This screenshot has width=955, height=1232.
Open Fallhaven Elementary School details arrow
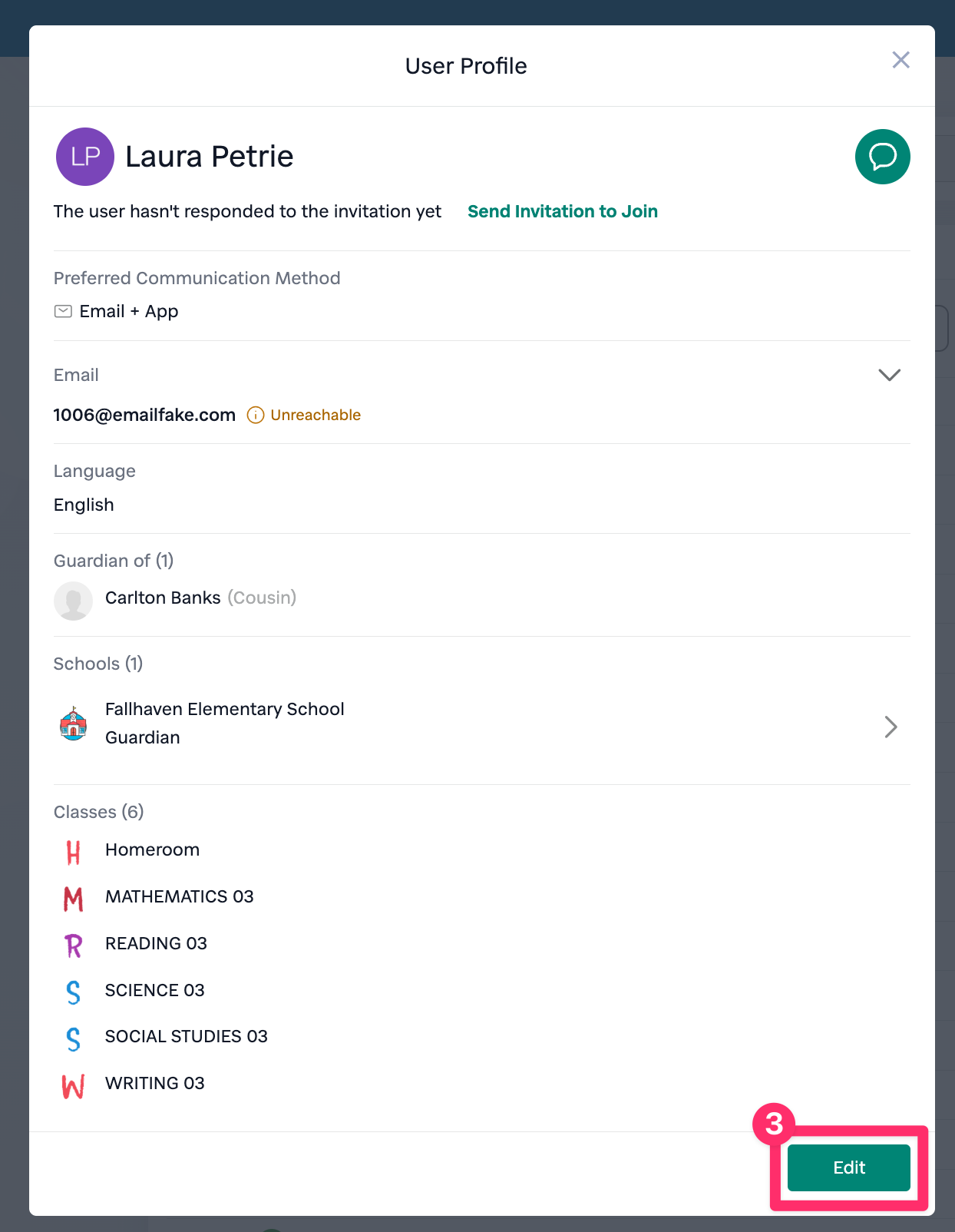(891, 727)
